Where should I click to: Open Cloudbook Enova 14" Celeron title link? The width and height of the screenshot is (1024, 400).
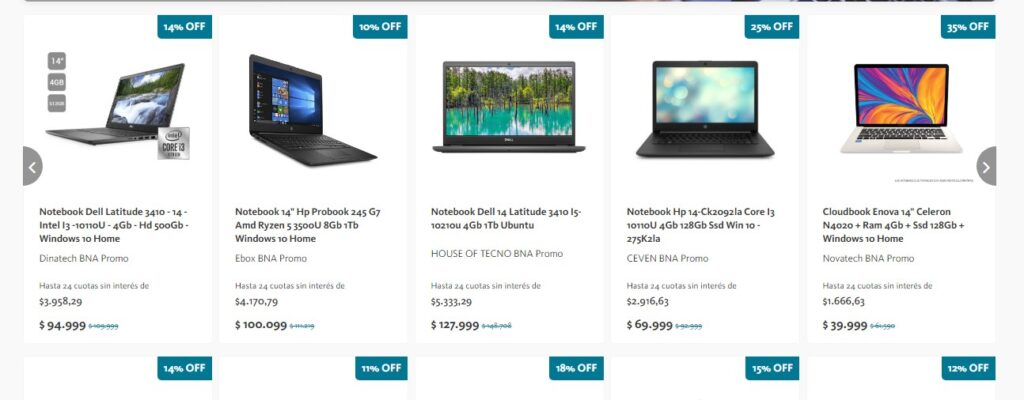(893, 225)
